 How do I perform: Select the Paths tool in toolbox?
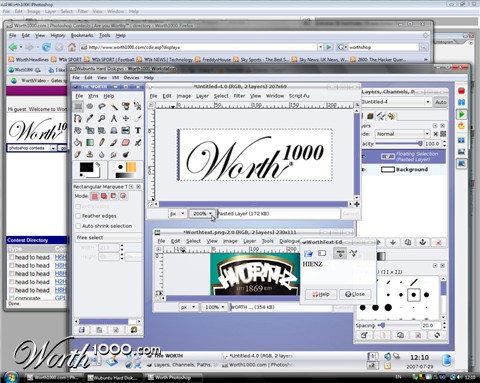[x=78, y=118]
